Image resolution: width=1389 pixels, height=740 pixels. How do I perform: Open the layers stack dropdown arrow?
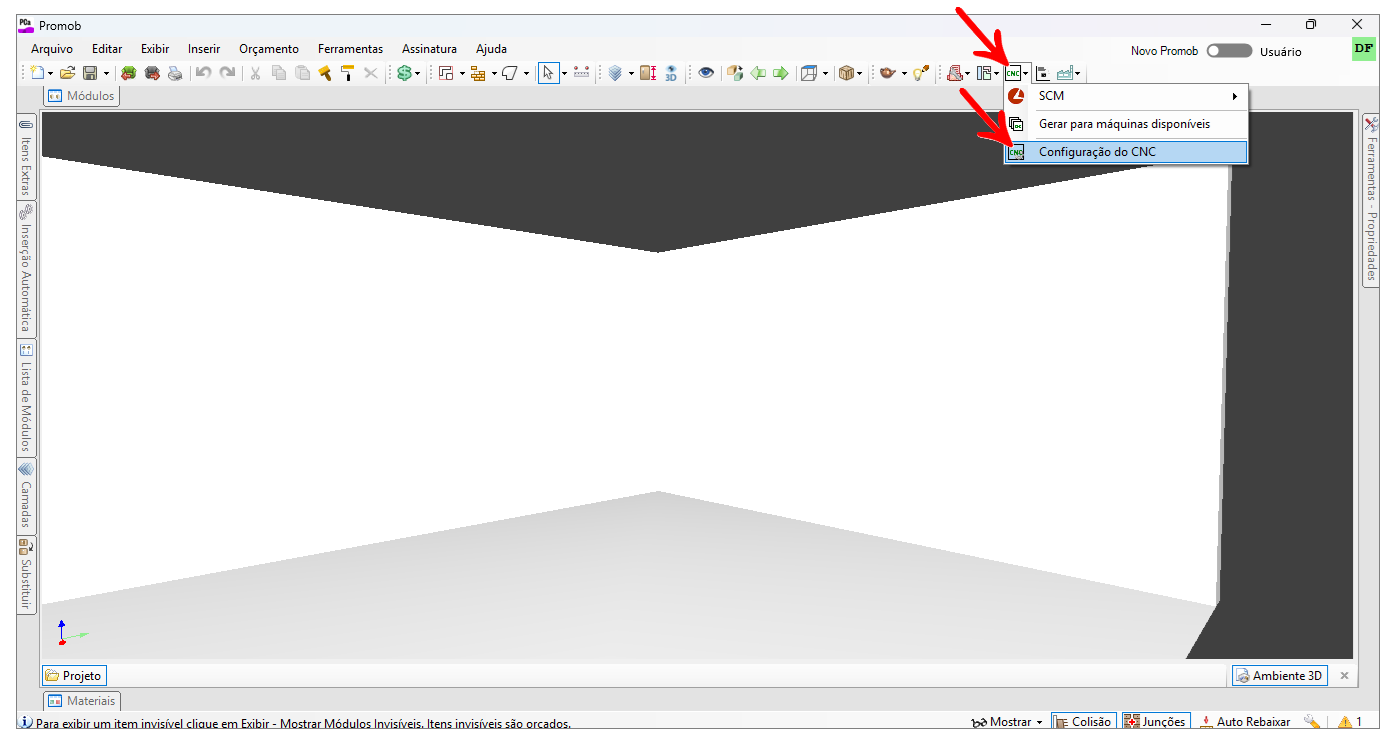point(630,73)
